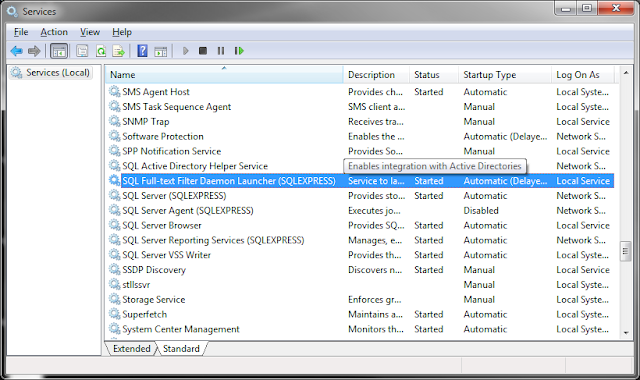The image size is (640, 380).
Task: Click the gear icon beside SSDP Discovery
Action: (114, 269)
